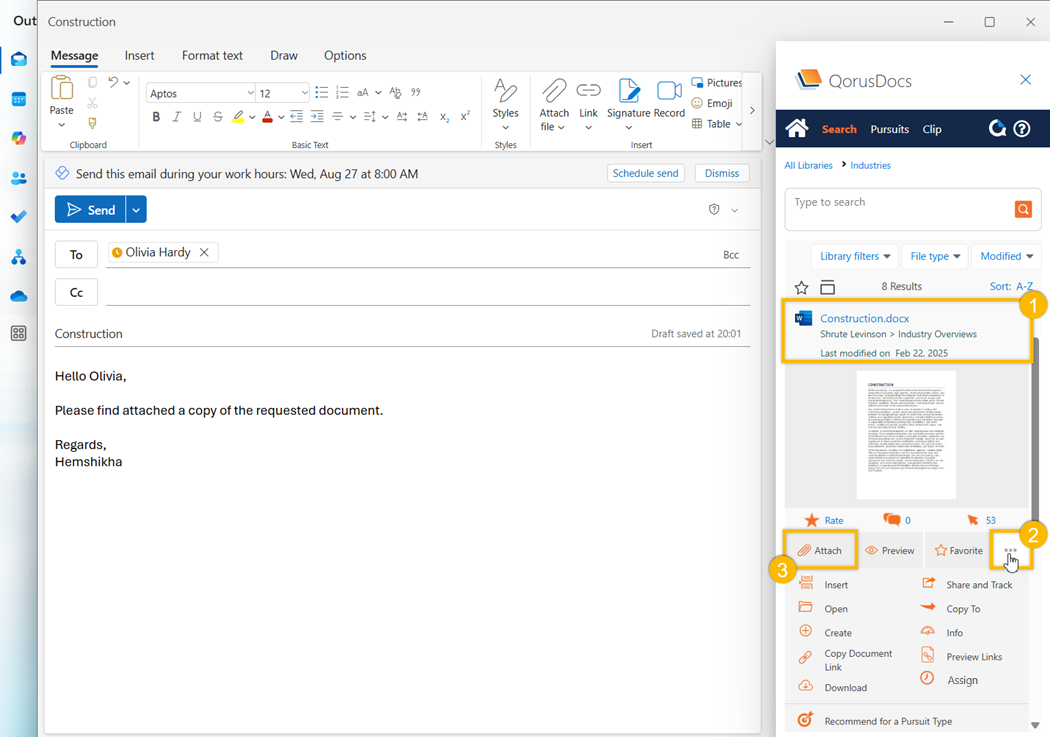Toggle bold formatting in the ribbon
Viewport: 1050px width, 737px height.
(x=156, y=117)
